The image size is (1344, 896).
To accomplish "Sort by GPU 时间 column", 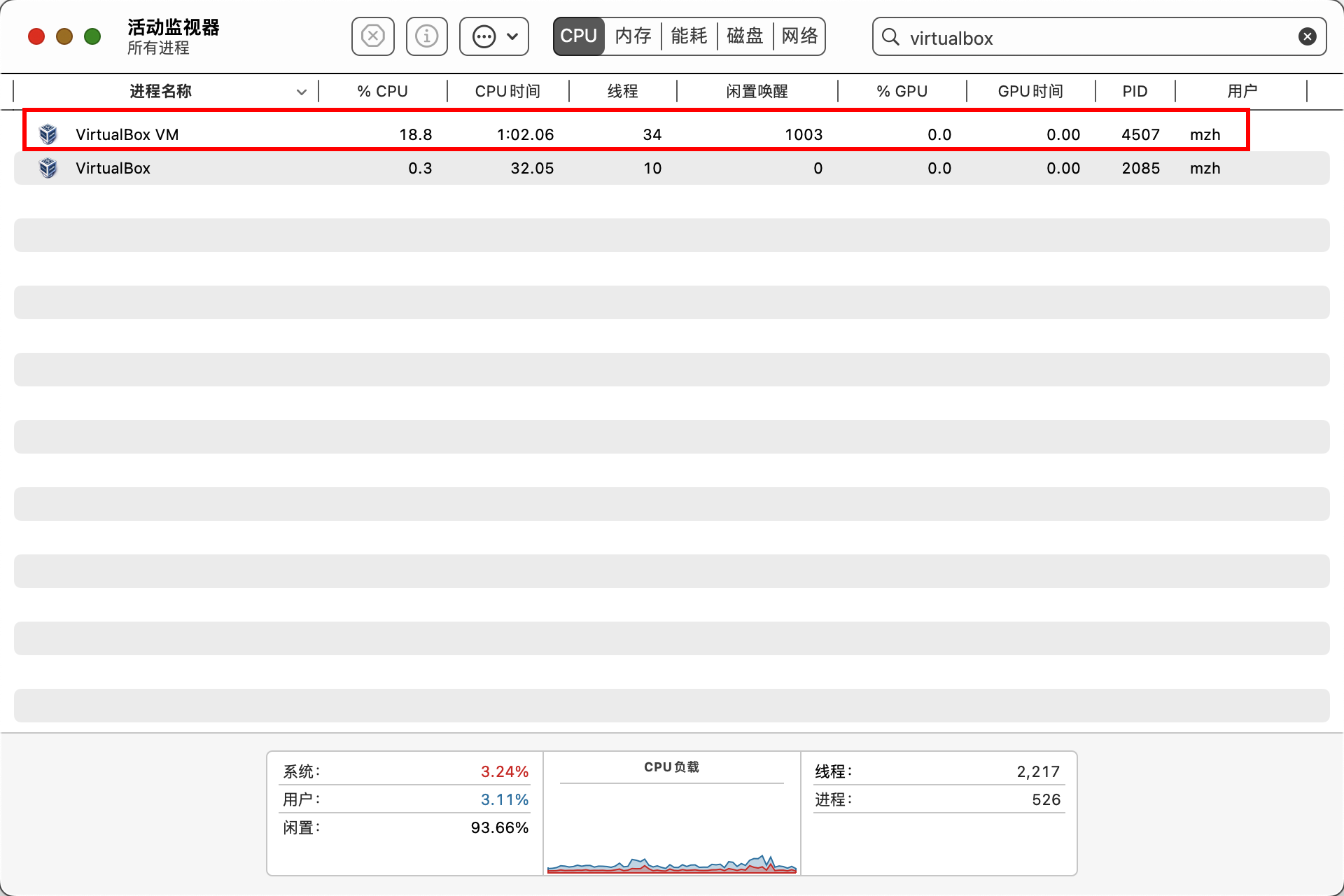I will (1030, 91).
